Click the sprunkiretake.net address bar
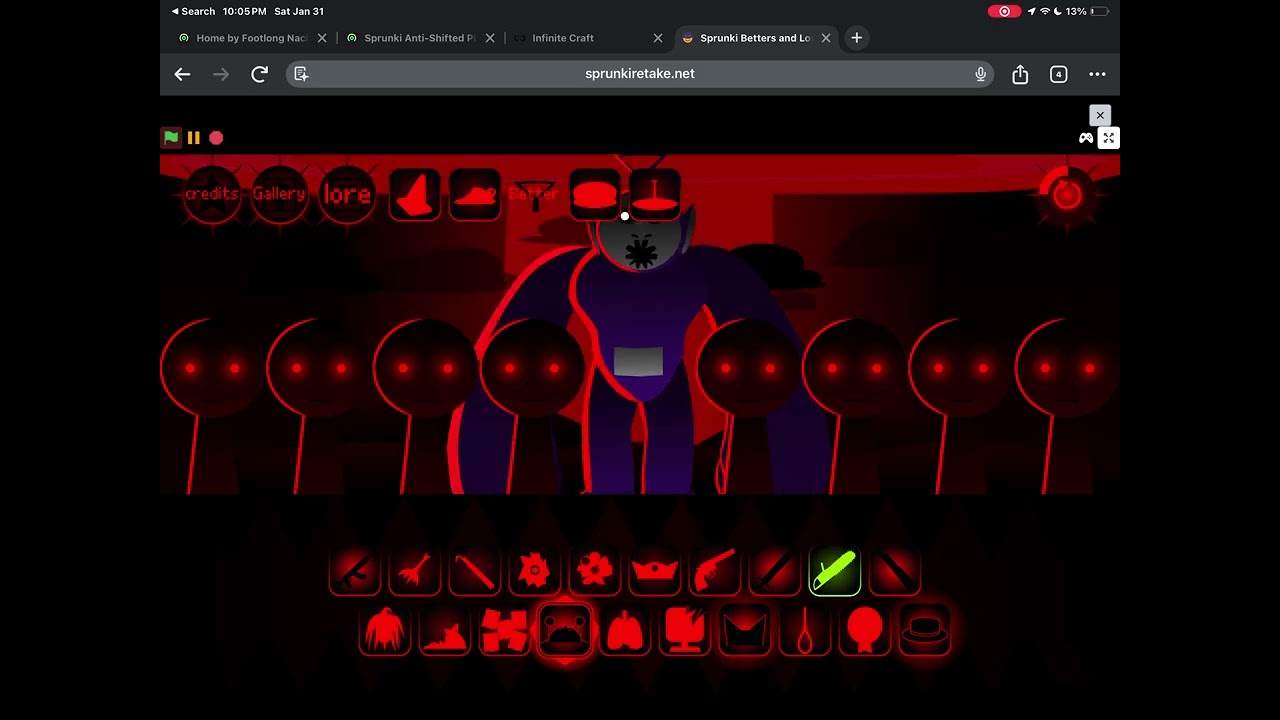This screenshot has height=720, width=1280. coord(640,74)
